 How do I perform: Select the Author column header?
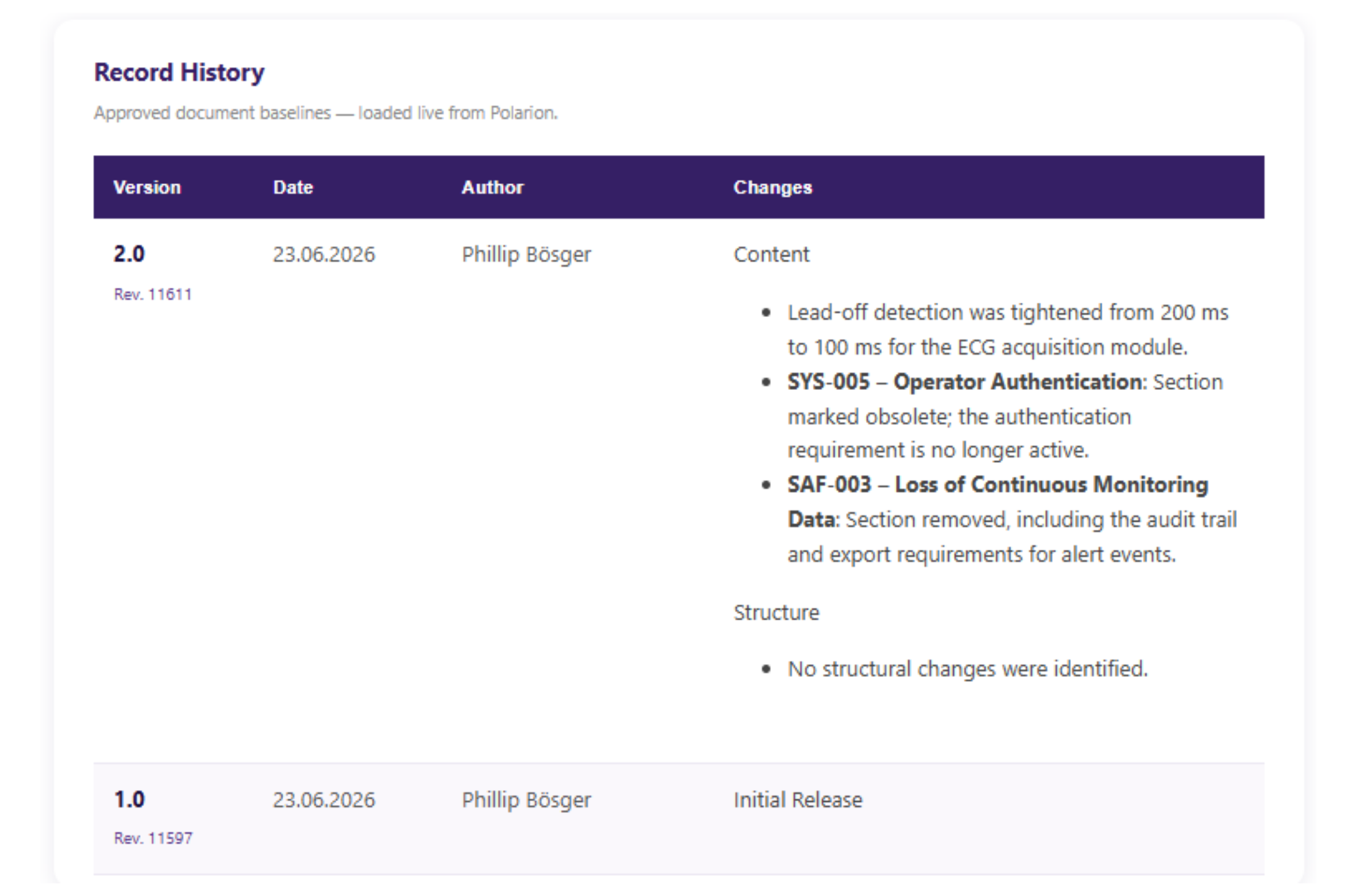[x=492, y=188]
